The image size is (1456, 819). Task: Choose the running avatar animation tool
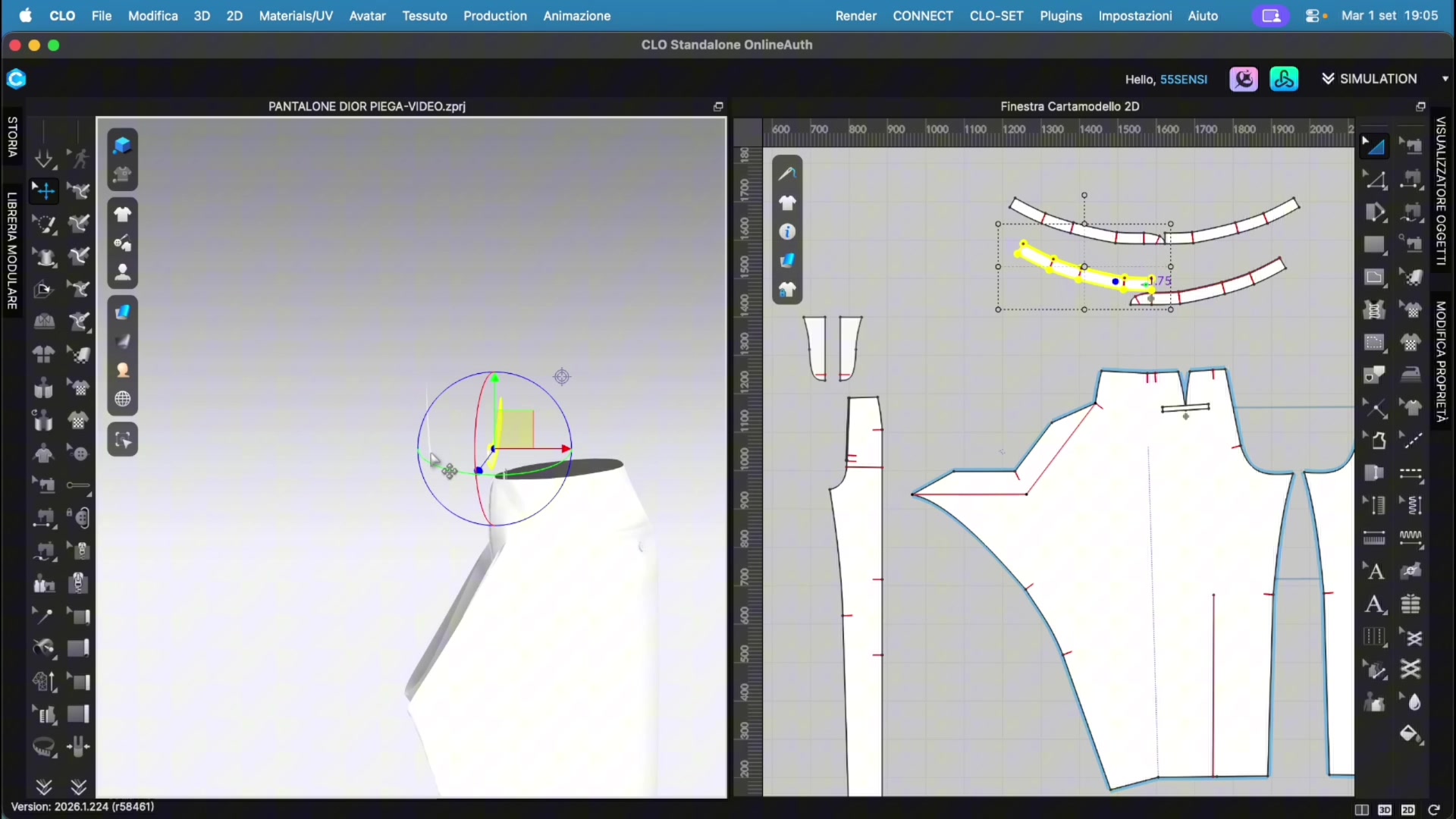point(79,158)
